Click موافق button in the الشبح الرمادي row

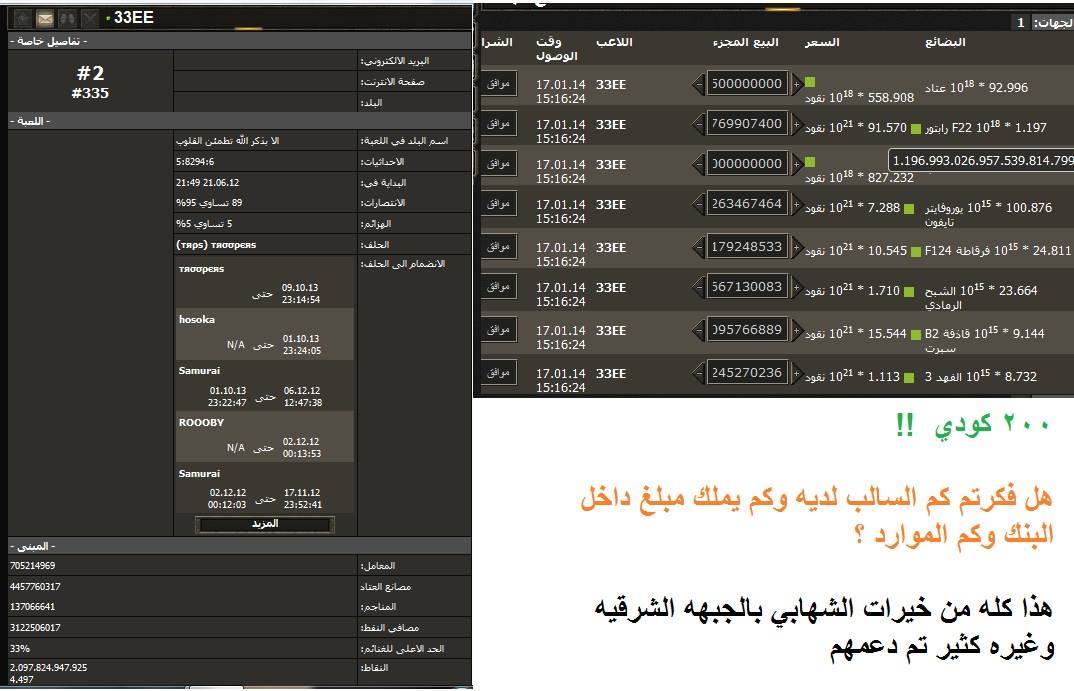pos(498,287)
